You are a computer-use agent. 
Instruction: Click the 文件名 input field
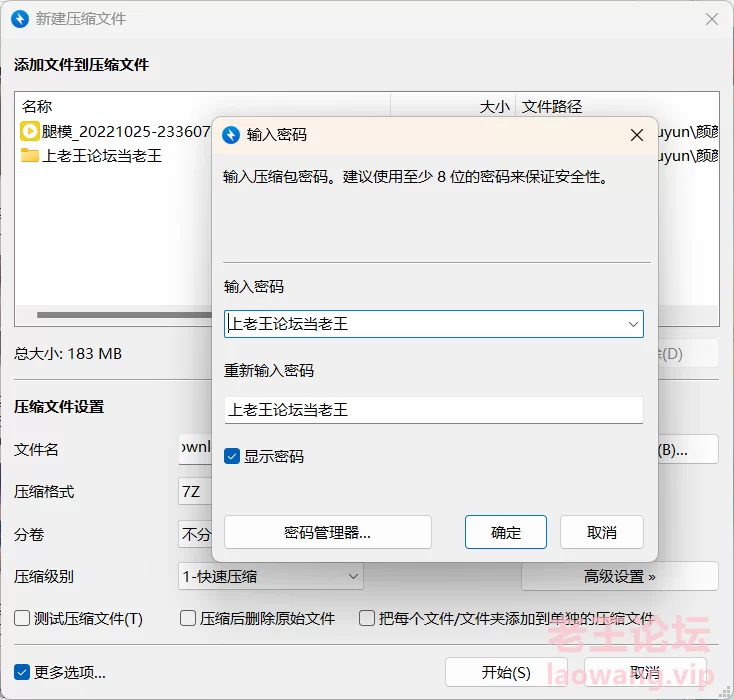[195, 449]
